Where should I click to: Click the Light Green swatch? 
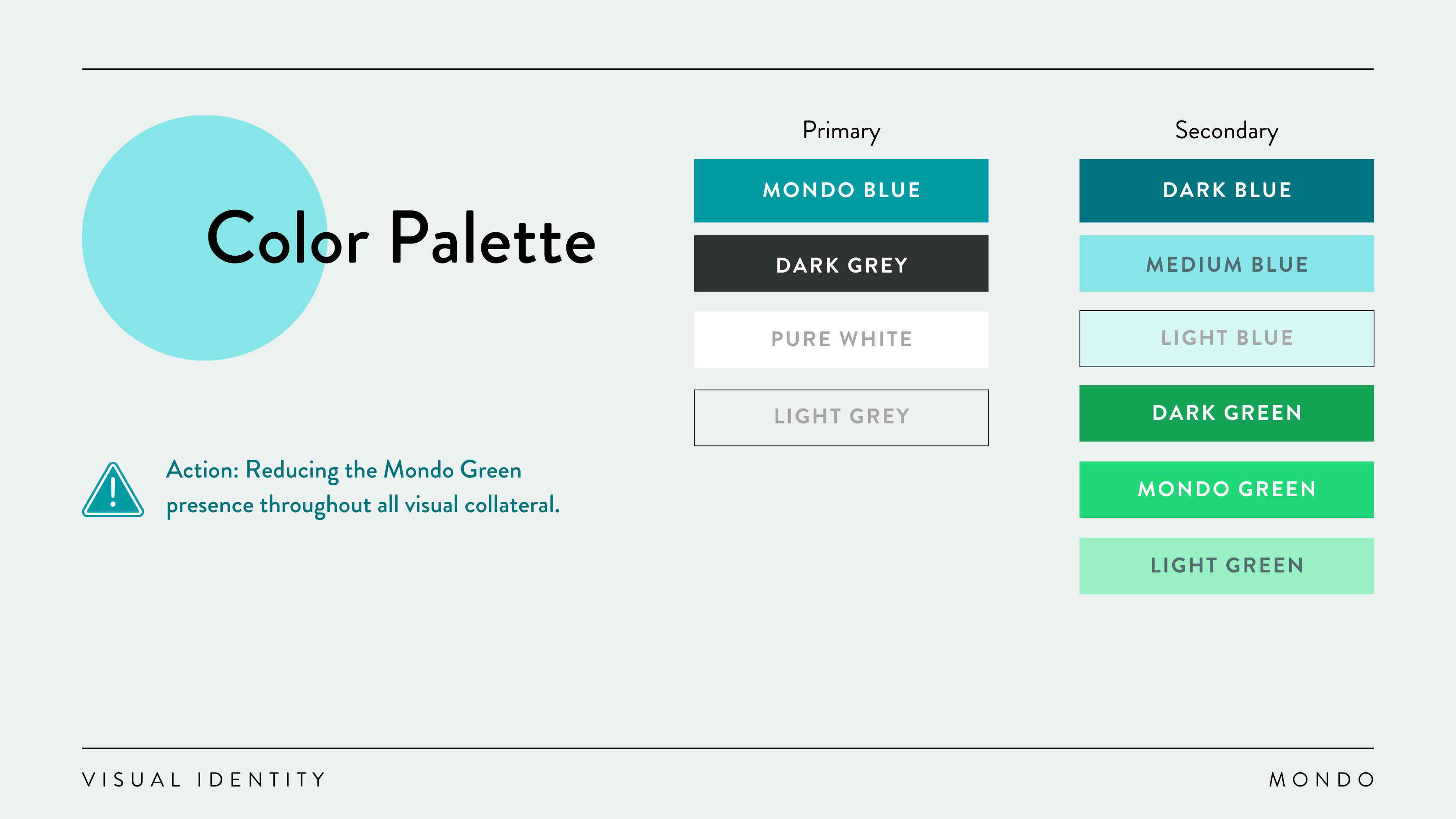pos(1226,566)
